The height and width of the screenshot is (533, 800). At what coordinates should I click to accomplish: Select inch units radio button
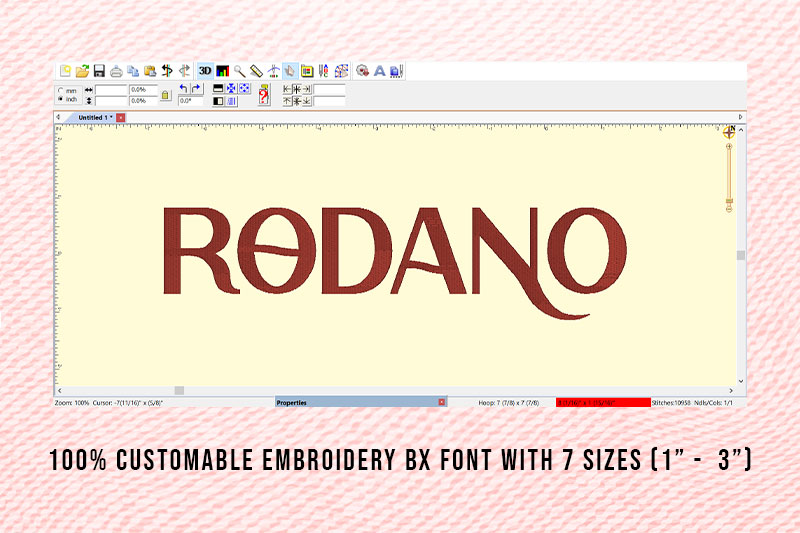61,99
